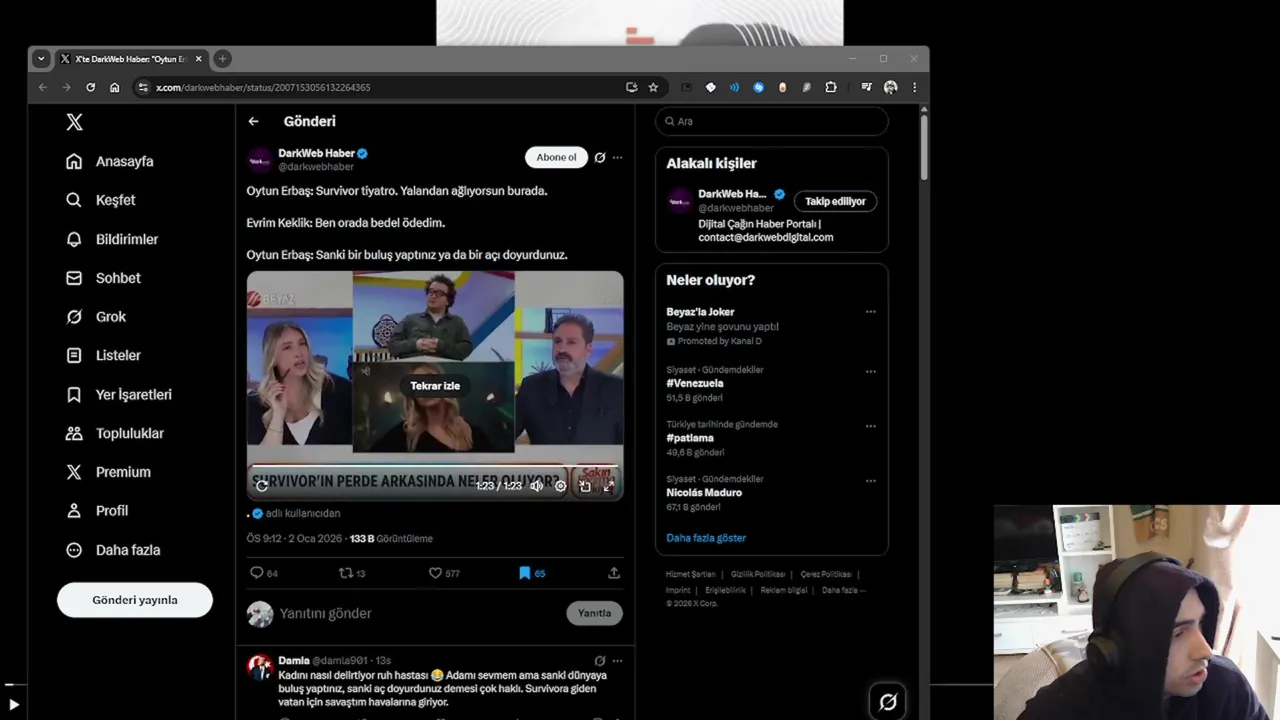
Task: Open Hizmet Şartları footer link
Action: (x=691, y=575)
